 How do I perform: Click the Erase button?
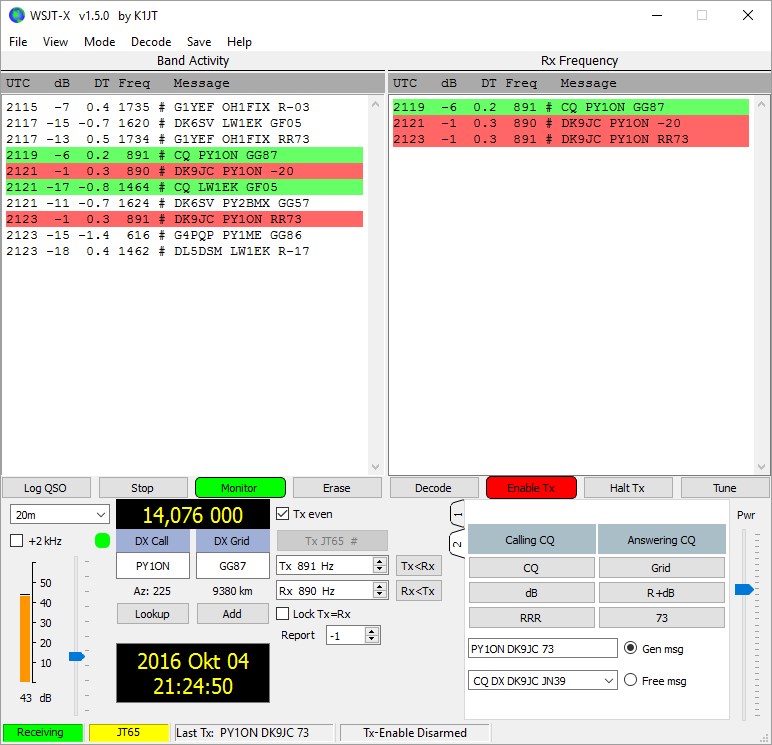(337, 488)
